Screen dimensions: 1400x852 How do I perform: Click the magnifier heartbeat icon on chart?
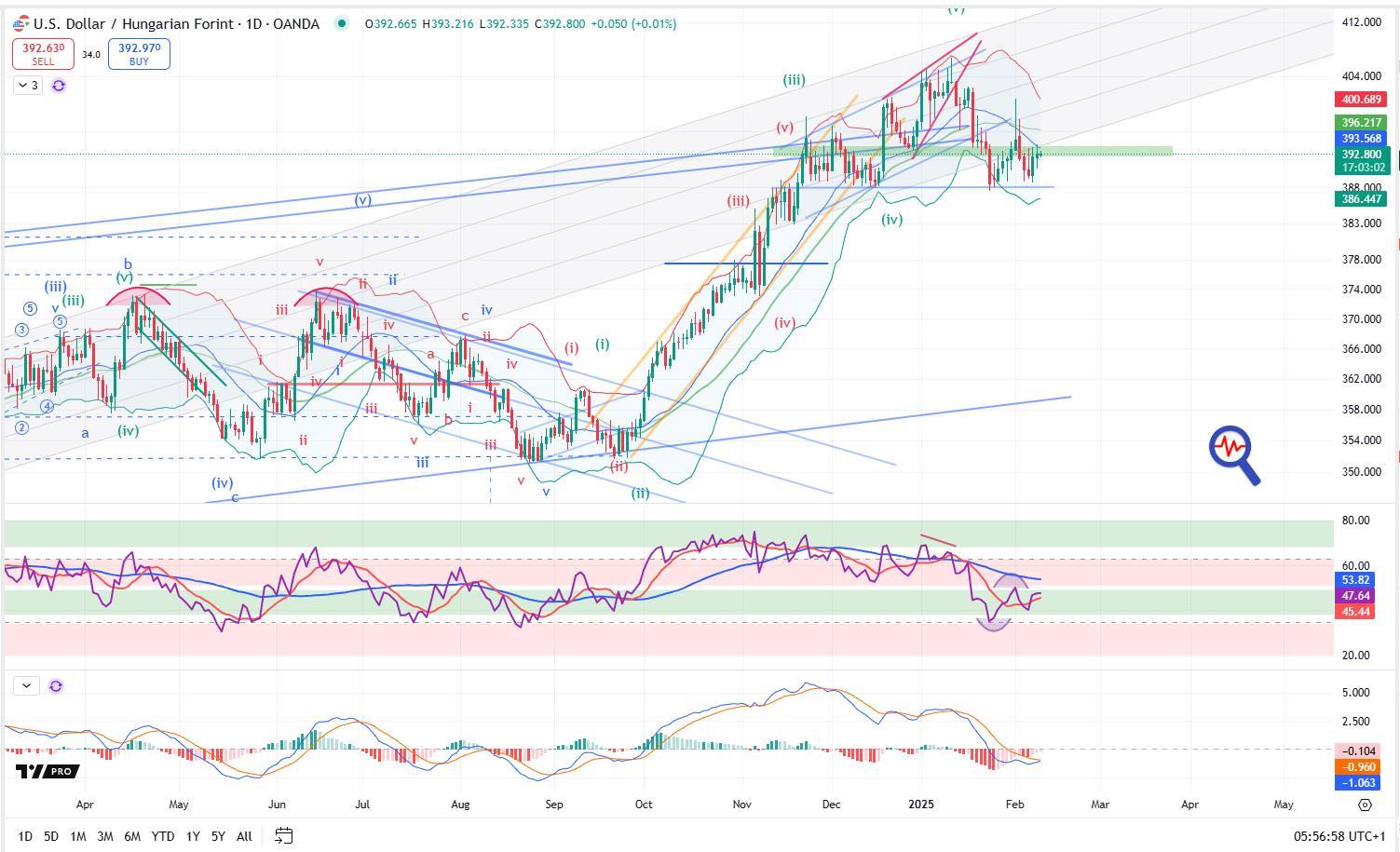coord(1234,453)
